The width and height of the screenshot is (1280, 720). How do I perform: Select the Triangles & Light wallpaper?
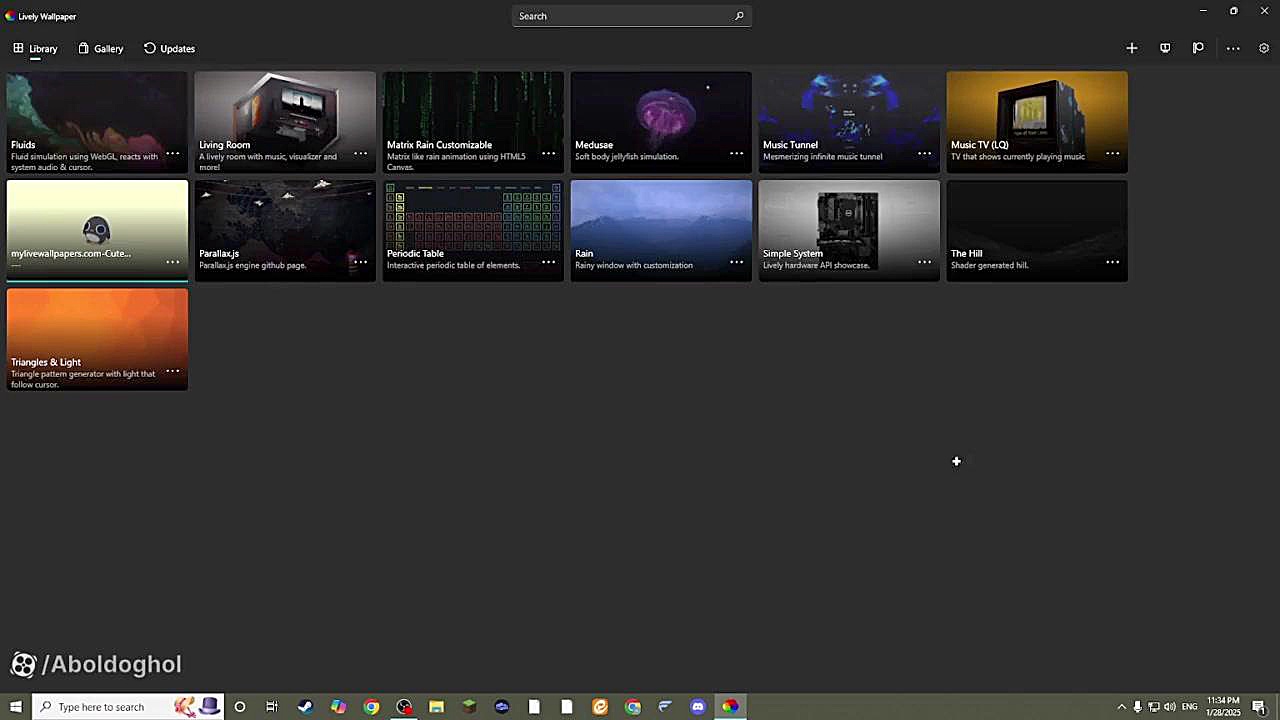coord(96,325)
